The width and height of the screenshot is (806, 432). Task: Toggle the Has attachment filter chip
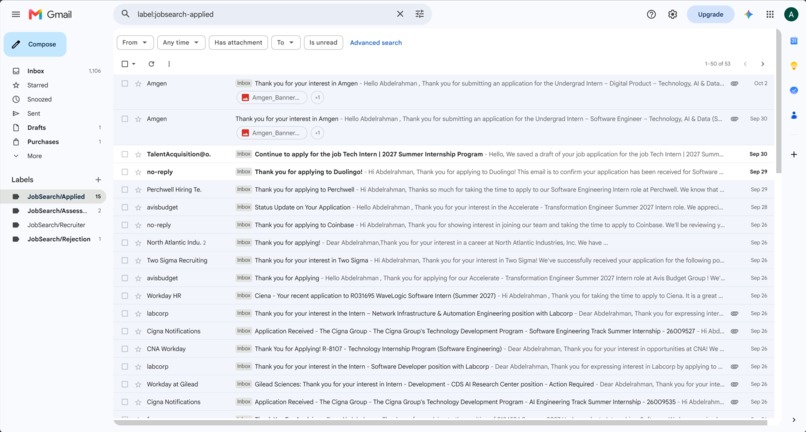[238, 43]
